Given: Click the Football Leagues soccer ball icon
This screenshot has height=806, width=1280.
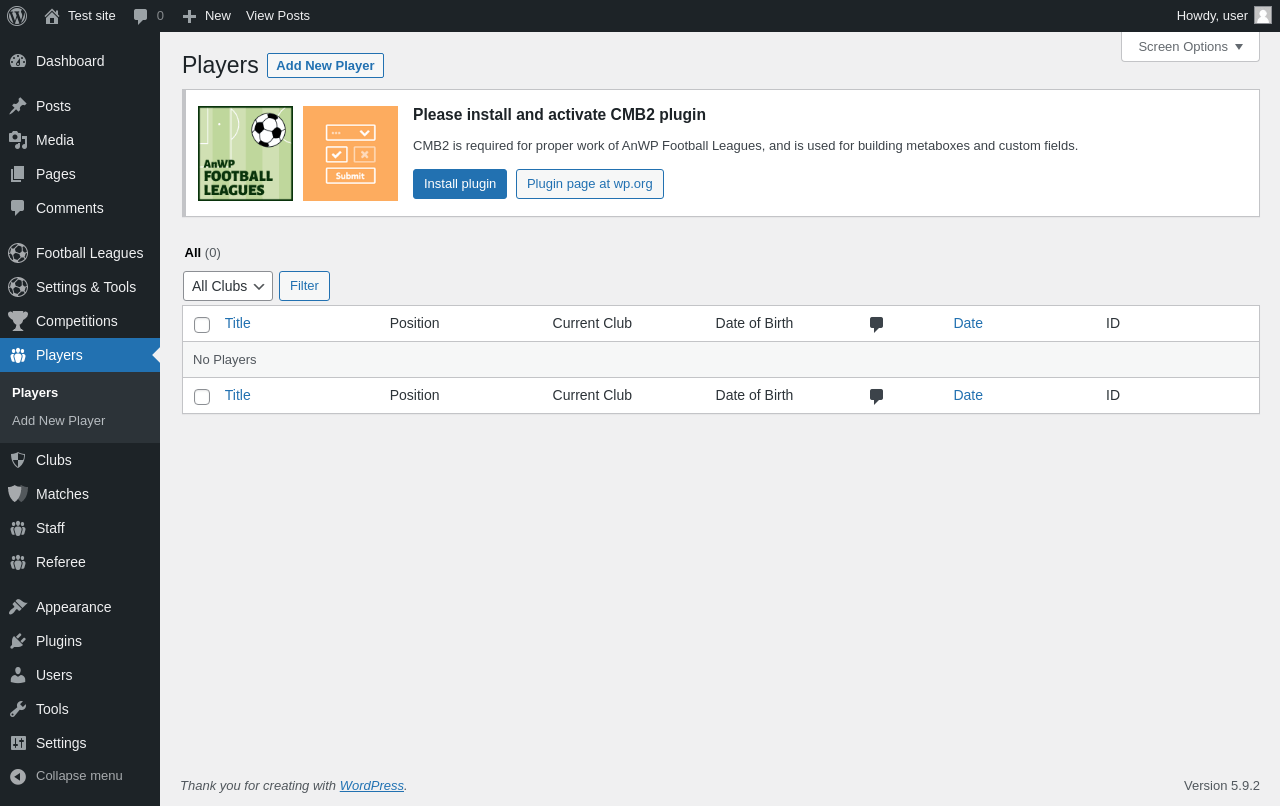Looking at the screenshot, I should coord(18,253).
